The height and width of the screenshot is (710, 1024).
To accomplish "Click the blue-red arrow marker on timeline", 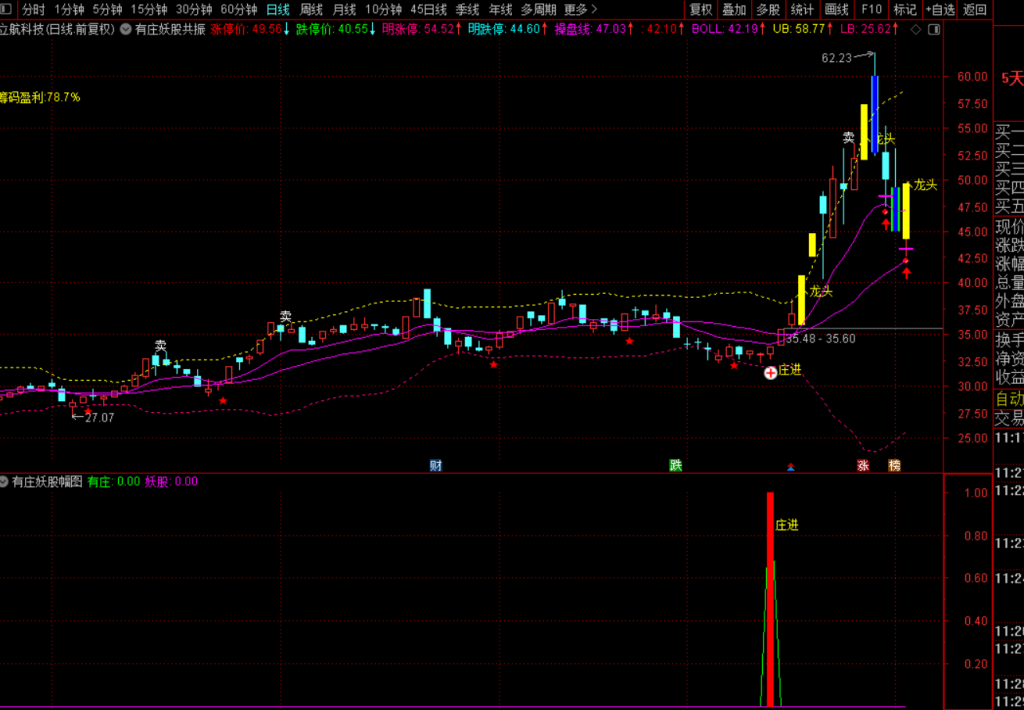I will [791, 467].
